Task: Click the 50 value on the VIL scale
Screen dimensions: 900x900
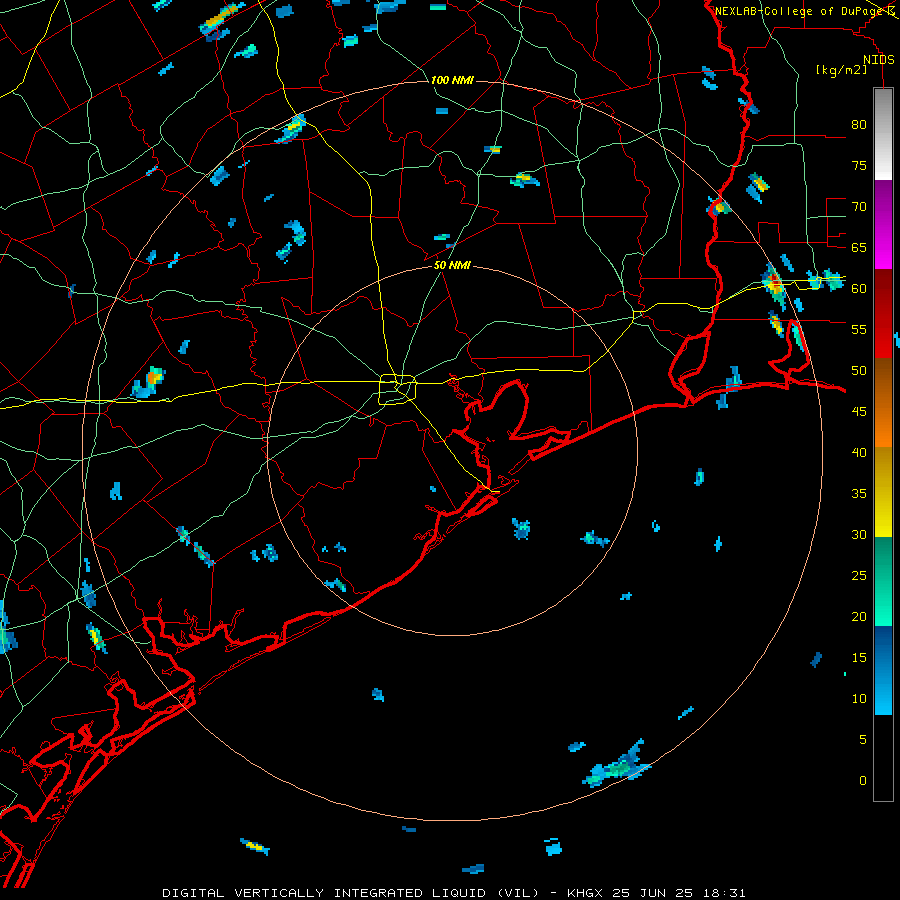Action: coord(859,371)
